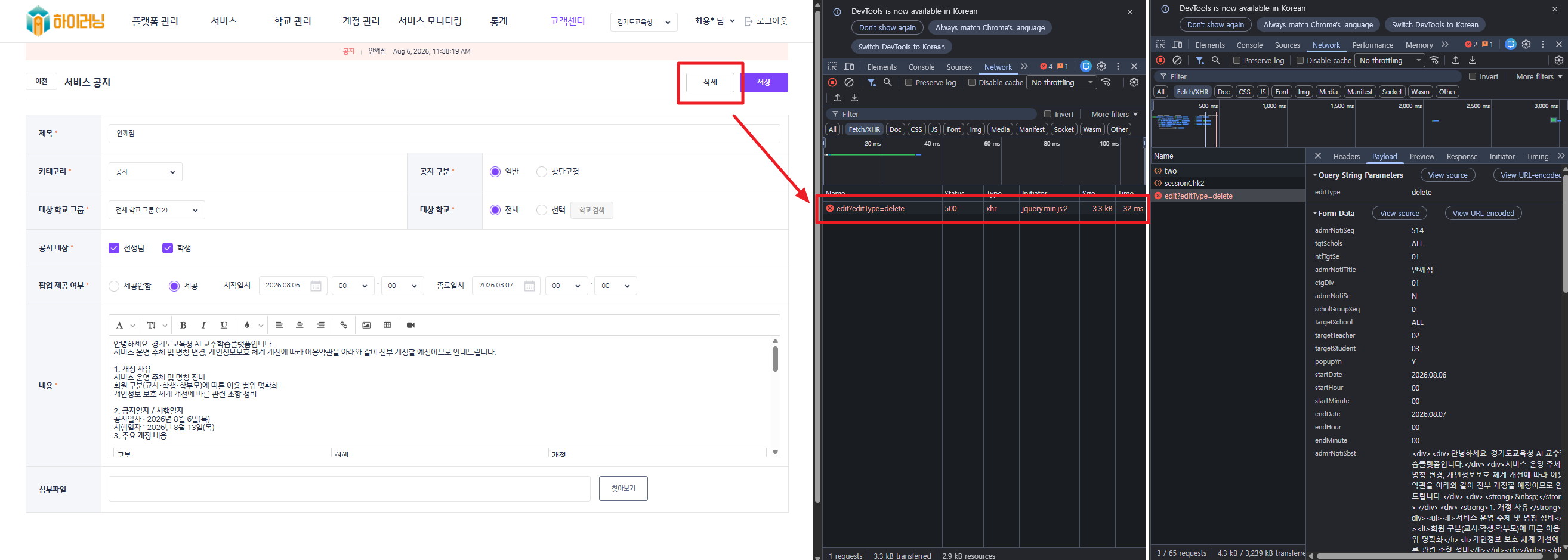Go back with the 이전 button
1568x560 pixels.
41,82
